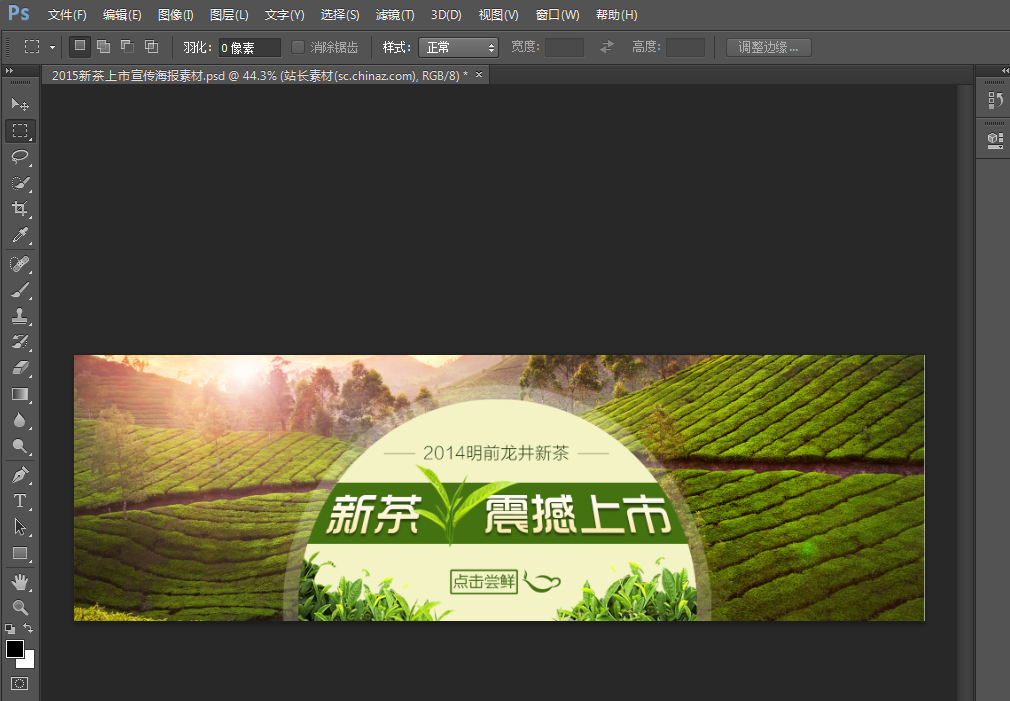Open the marquee tool preset picker arrow

pos(53,48)
